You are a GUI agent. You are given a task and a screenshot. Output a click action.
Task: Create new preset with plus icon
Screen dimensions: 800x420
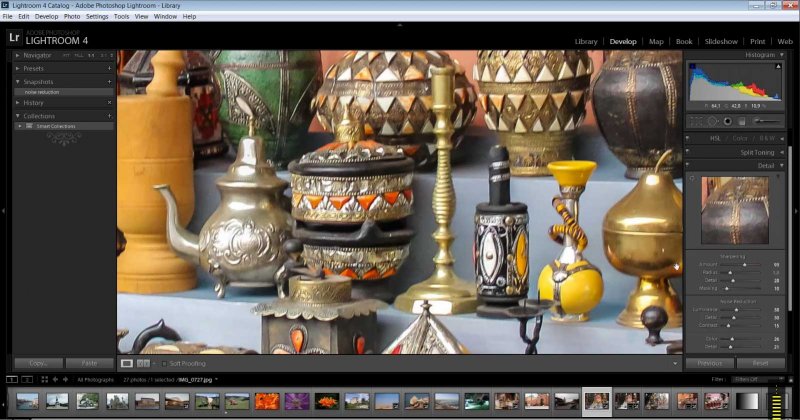coord(109,68)
